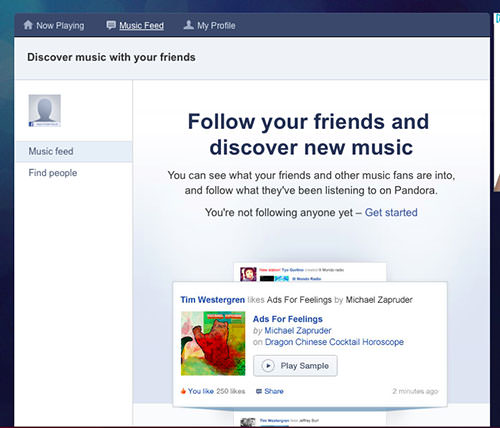Click the Share speech bubble icon

pyautogui.click(x=259, y=391)
